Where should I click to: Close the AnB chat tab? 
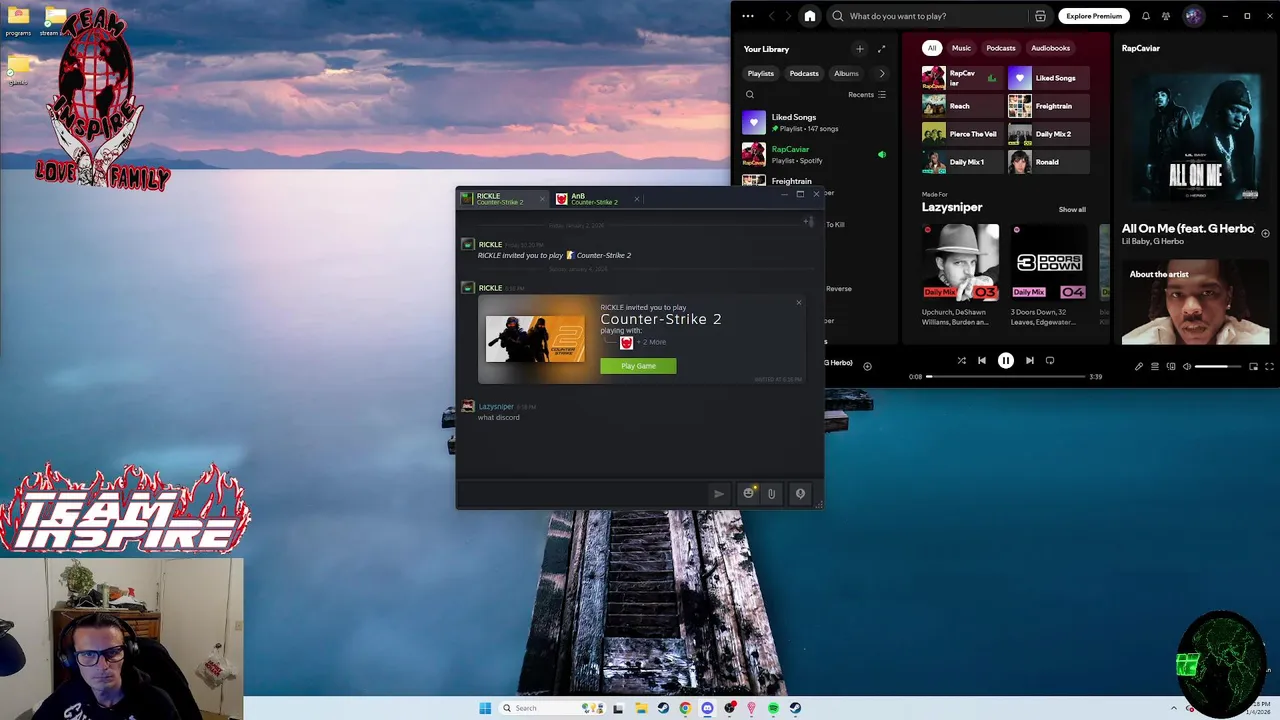(637, 199)
